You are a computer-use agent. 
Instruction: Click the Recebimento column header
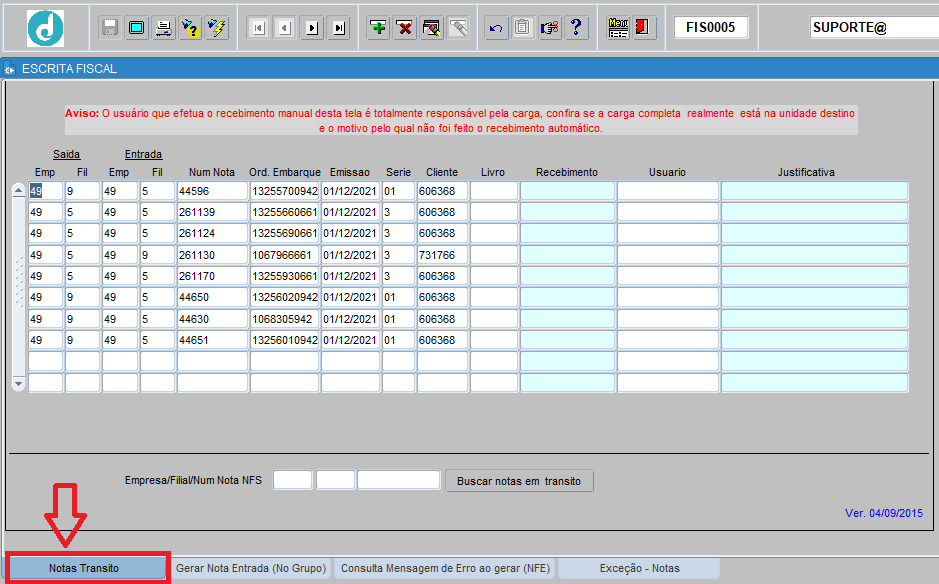coord(567,173)
